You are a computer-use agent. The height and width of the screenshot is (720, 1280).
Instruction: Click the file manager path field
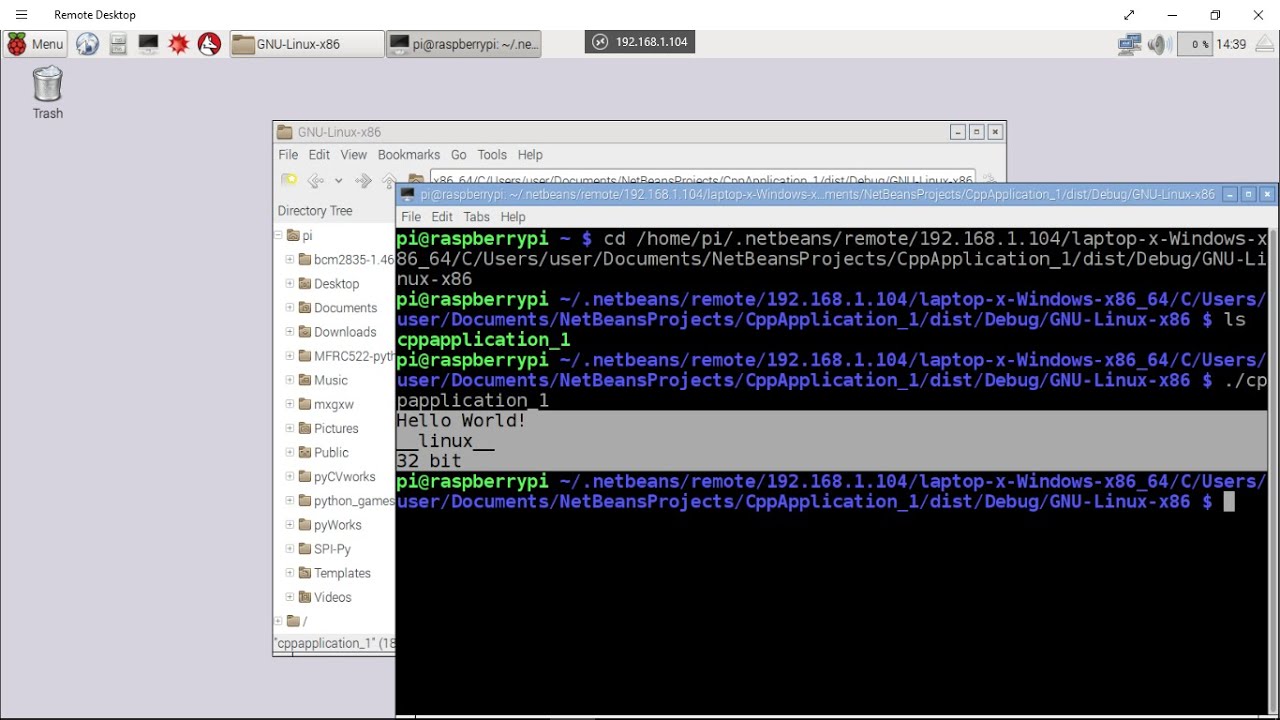point(702,179)
